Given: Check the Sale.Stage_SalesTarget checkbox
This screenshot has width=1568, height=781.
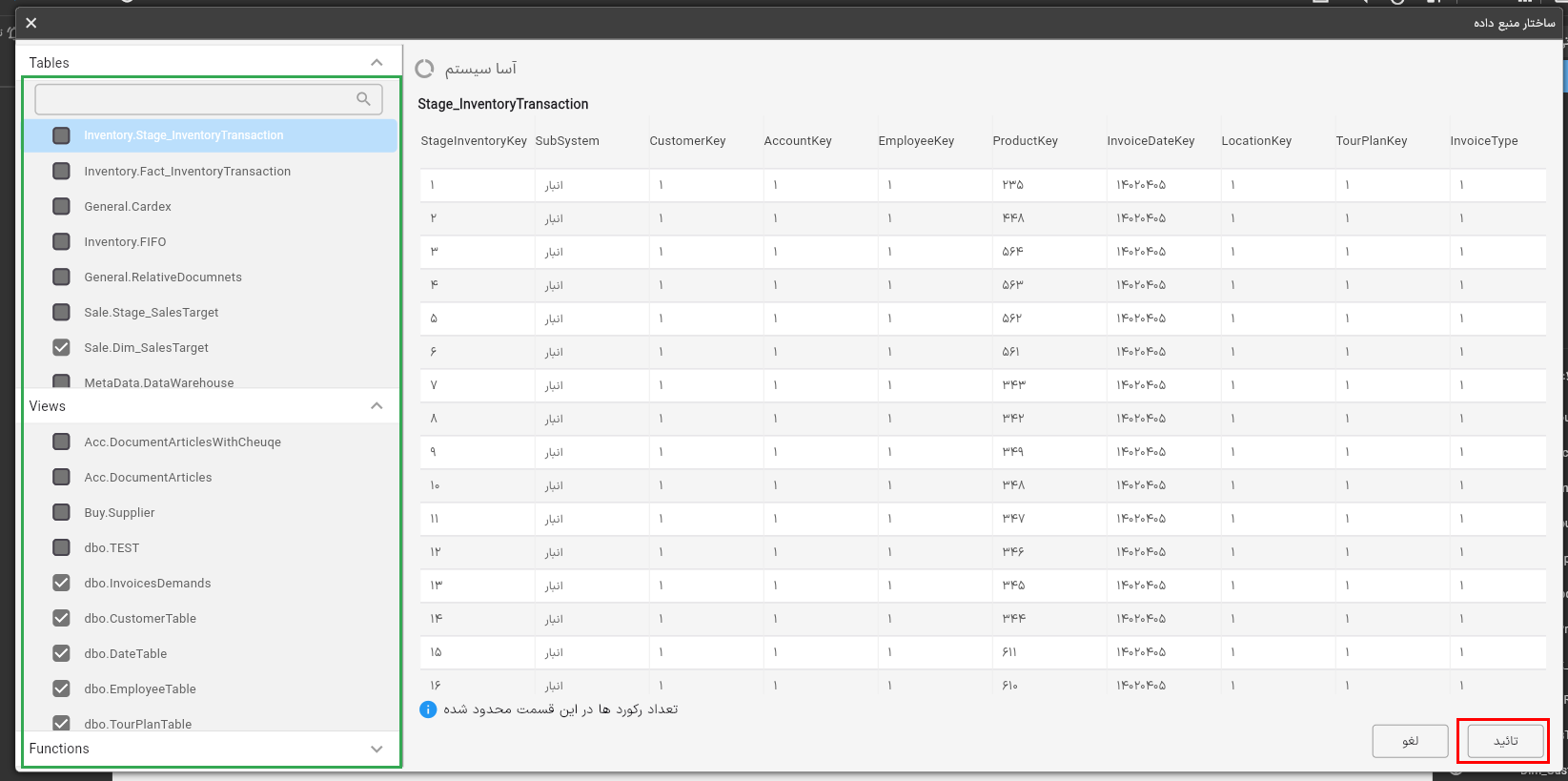Looking at the screenshot, I should [61, 312].
